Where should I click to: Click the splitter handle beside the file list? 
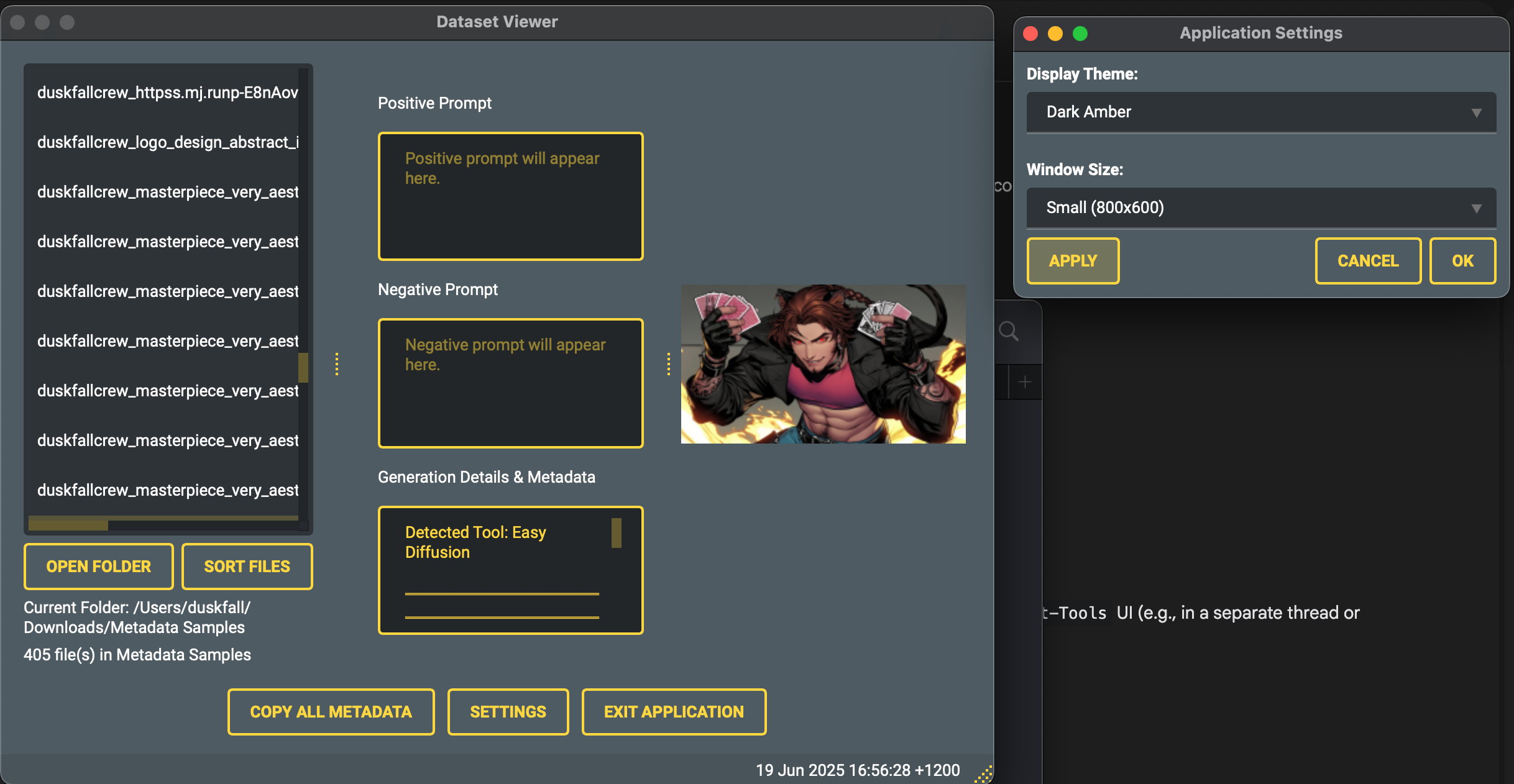[x=337, y=364]
